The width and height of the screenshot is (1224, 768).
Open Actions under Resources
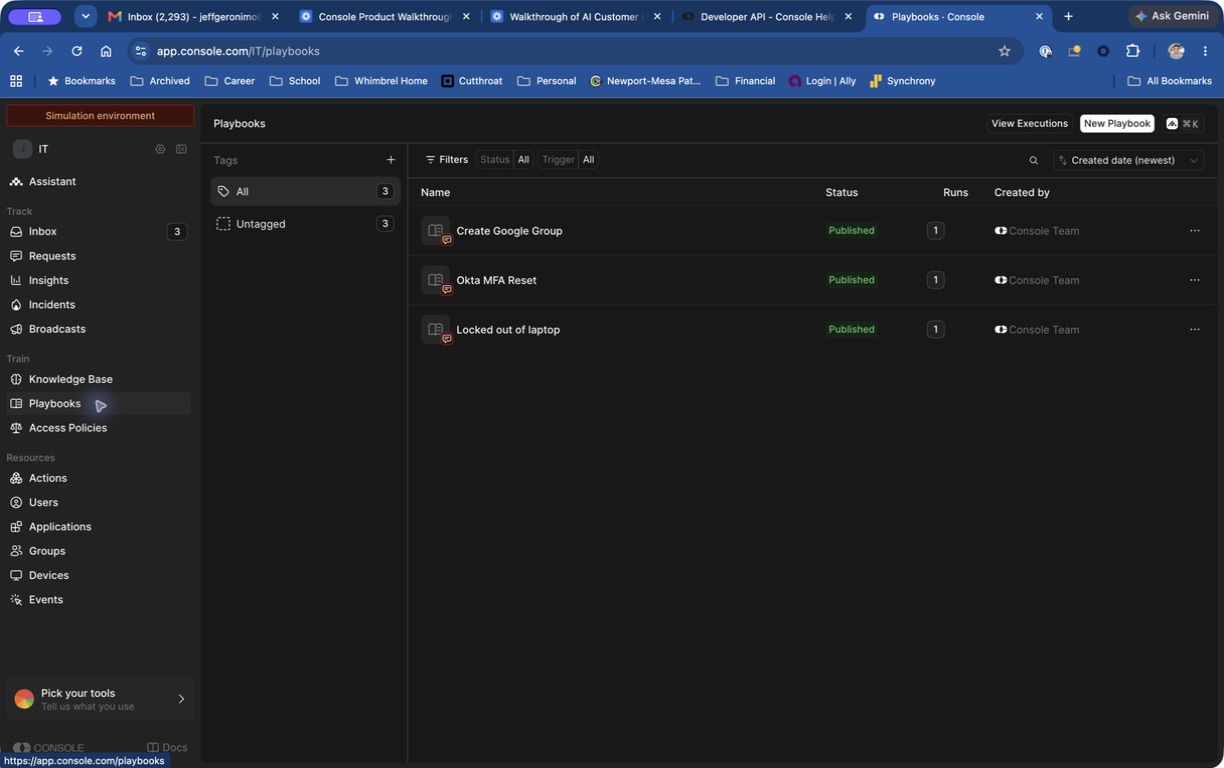point(98,478)
